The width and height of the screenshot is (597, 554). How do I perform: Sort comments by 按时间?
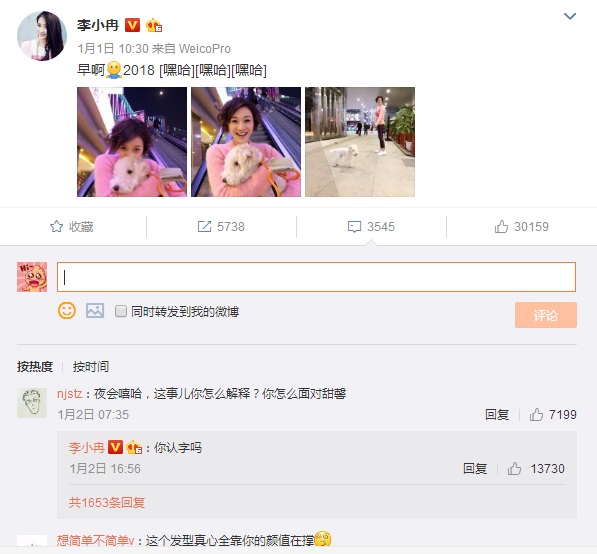[91, 367]
